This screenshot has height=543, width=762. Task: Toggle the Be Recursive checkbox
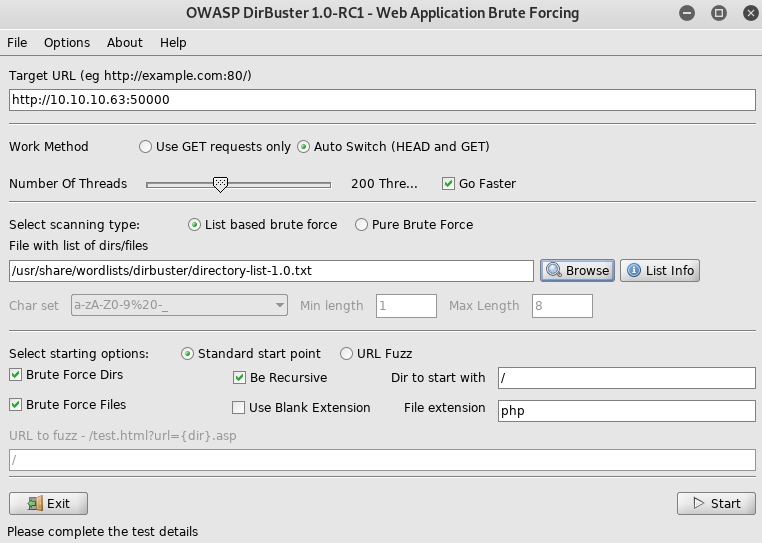pyautogui.click(x=239, y=378)
